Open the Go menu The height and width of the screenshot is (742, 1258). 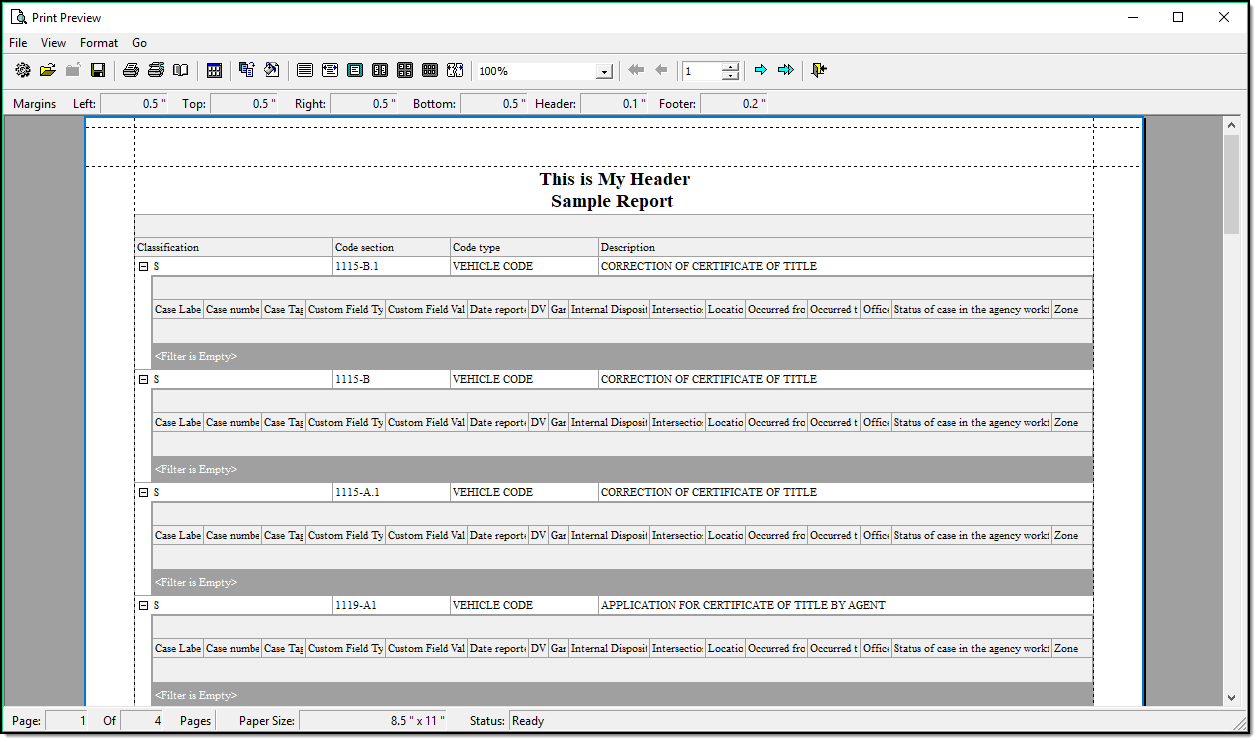coord(140,43)
